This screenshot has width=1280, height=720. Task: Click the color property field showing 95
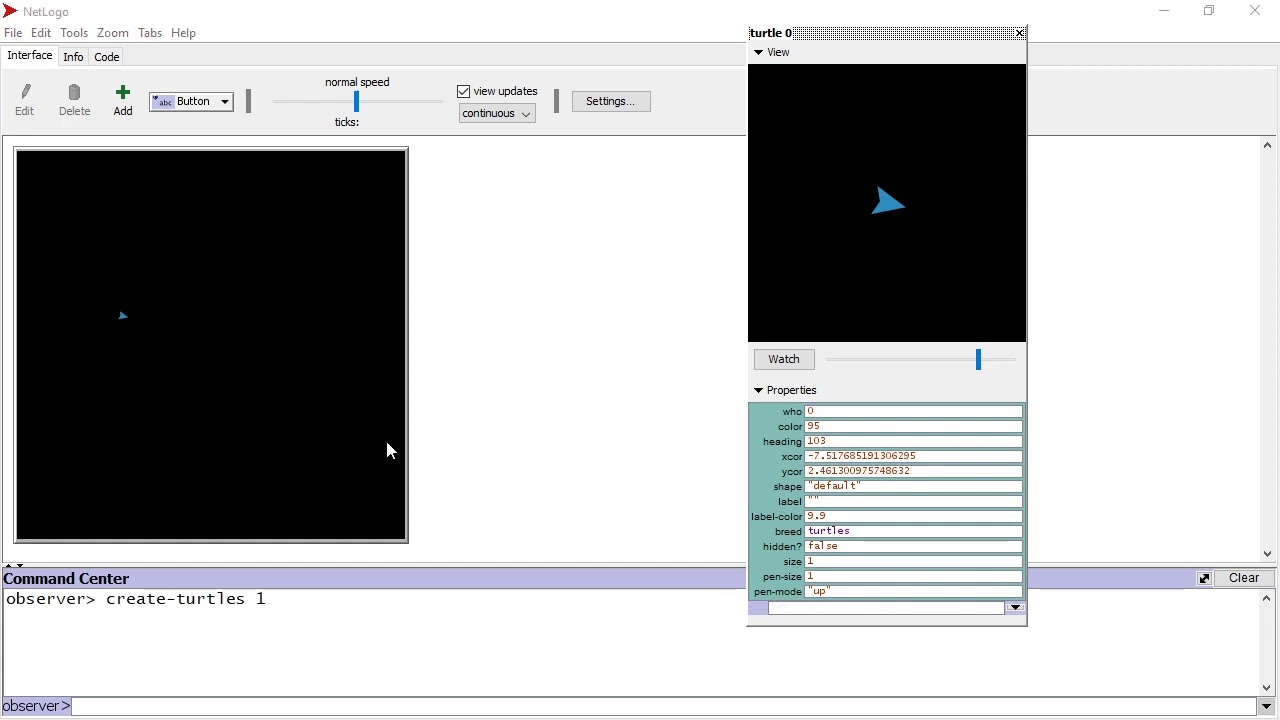(914, 426)
